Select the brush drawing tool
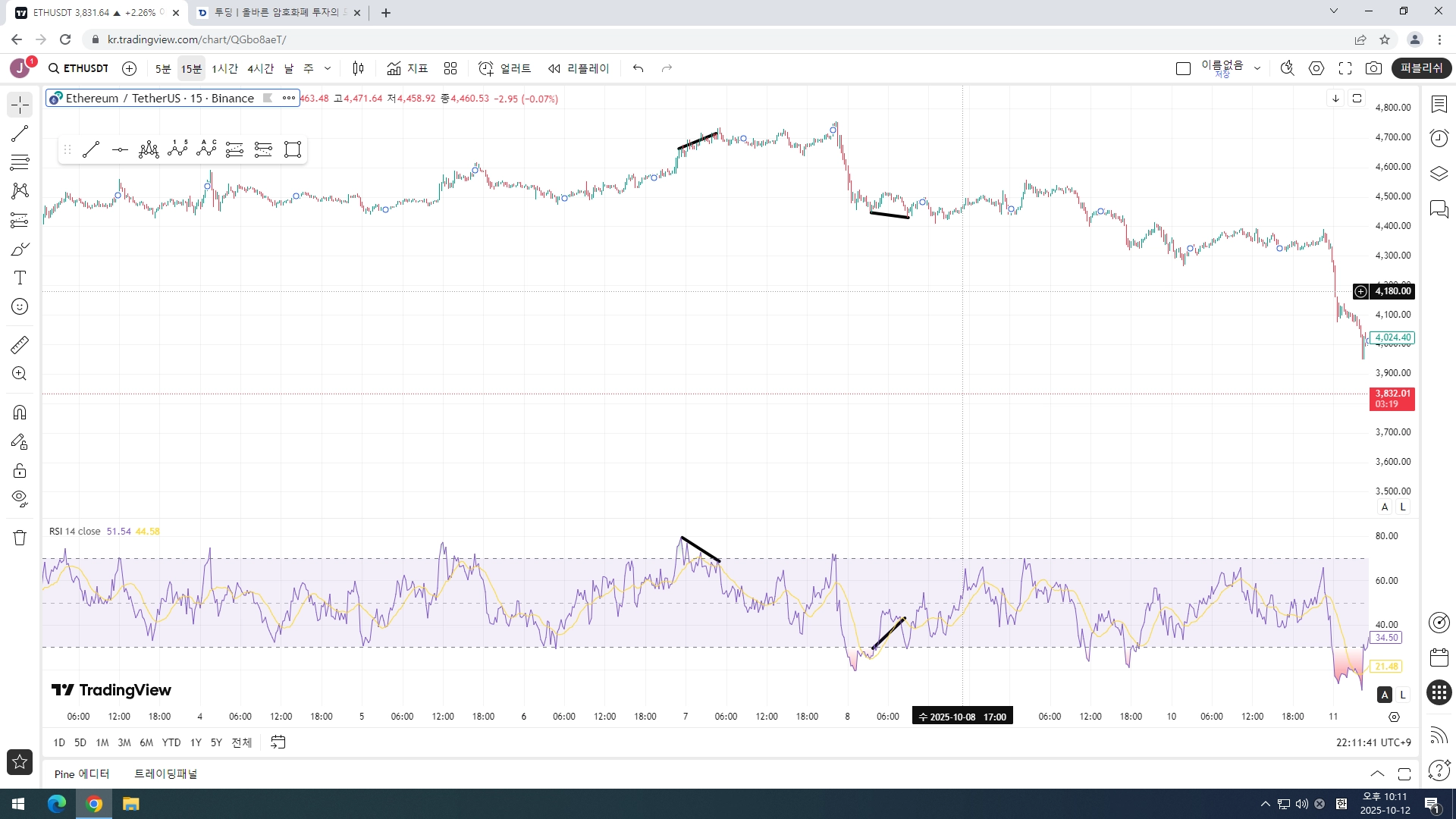 click(x=20, y=249)
